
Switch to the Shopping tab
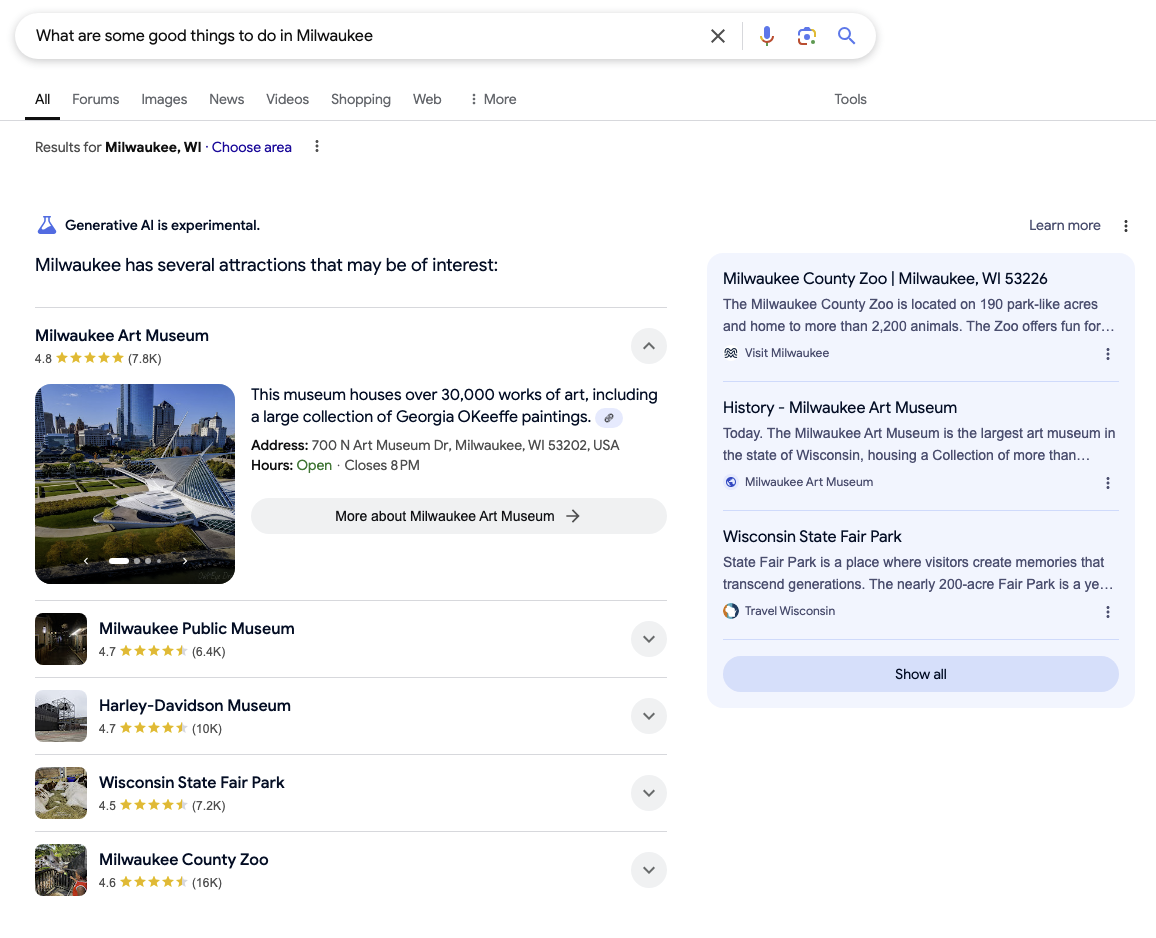click(x=360, y=99)
